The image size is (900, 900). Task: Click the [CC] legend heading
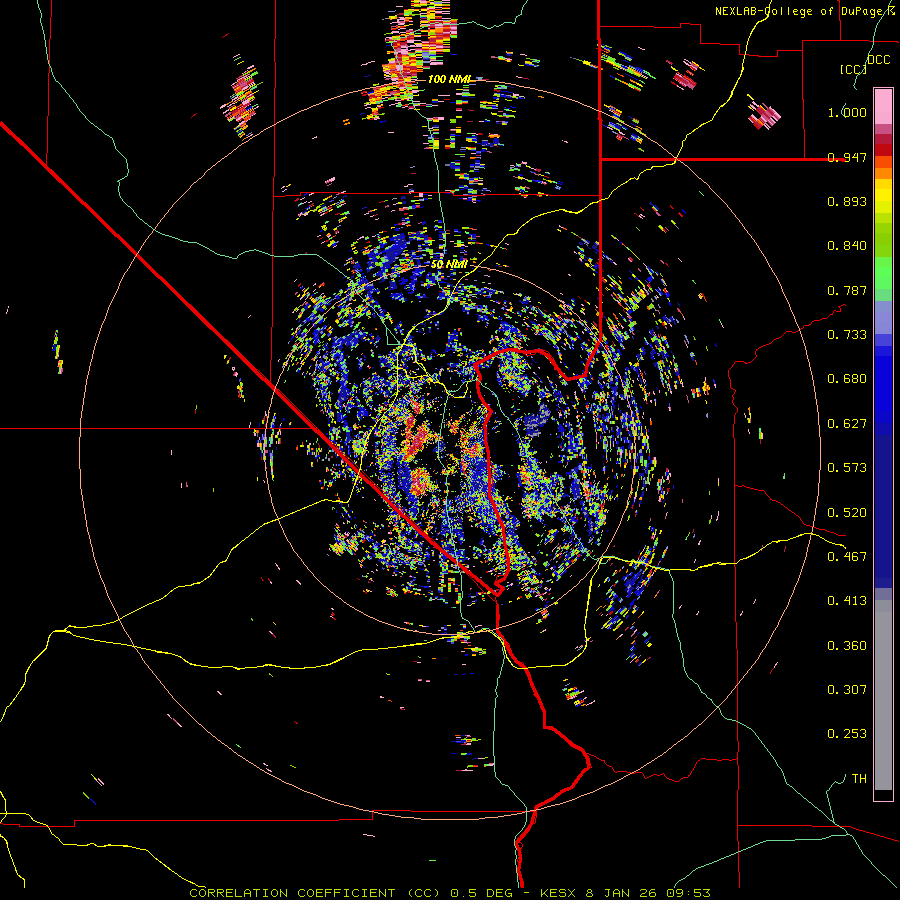click(853, 69)
